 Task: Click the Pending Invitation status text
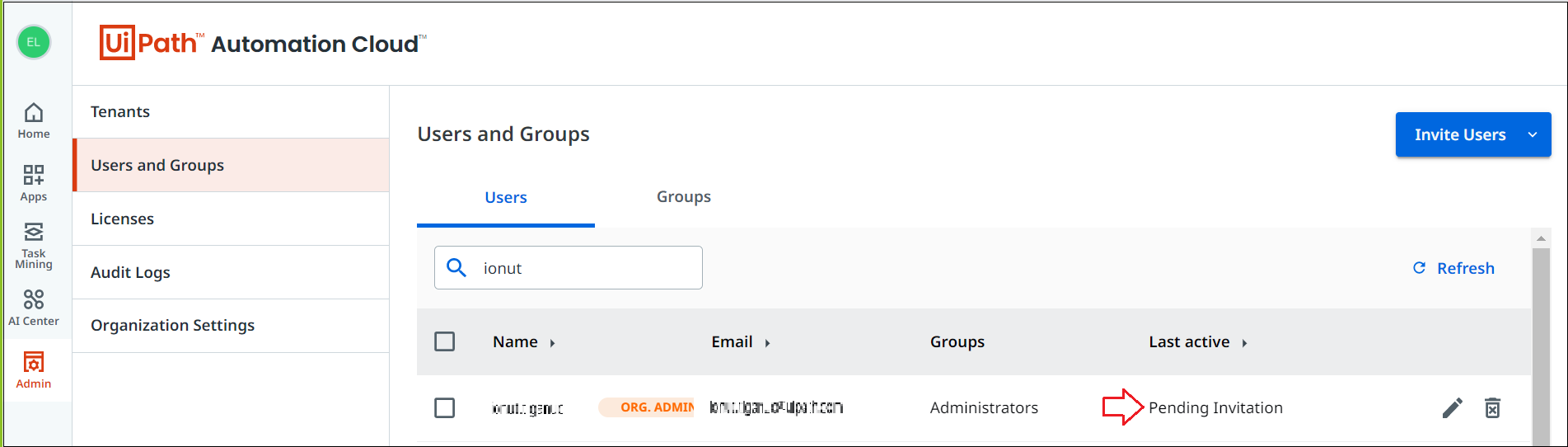point(1215,407)
